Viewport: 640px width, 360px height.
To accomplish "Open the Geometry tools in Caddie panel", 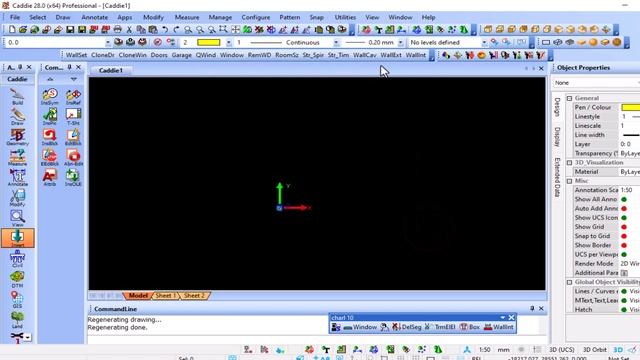I will [17, 138].
